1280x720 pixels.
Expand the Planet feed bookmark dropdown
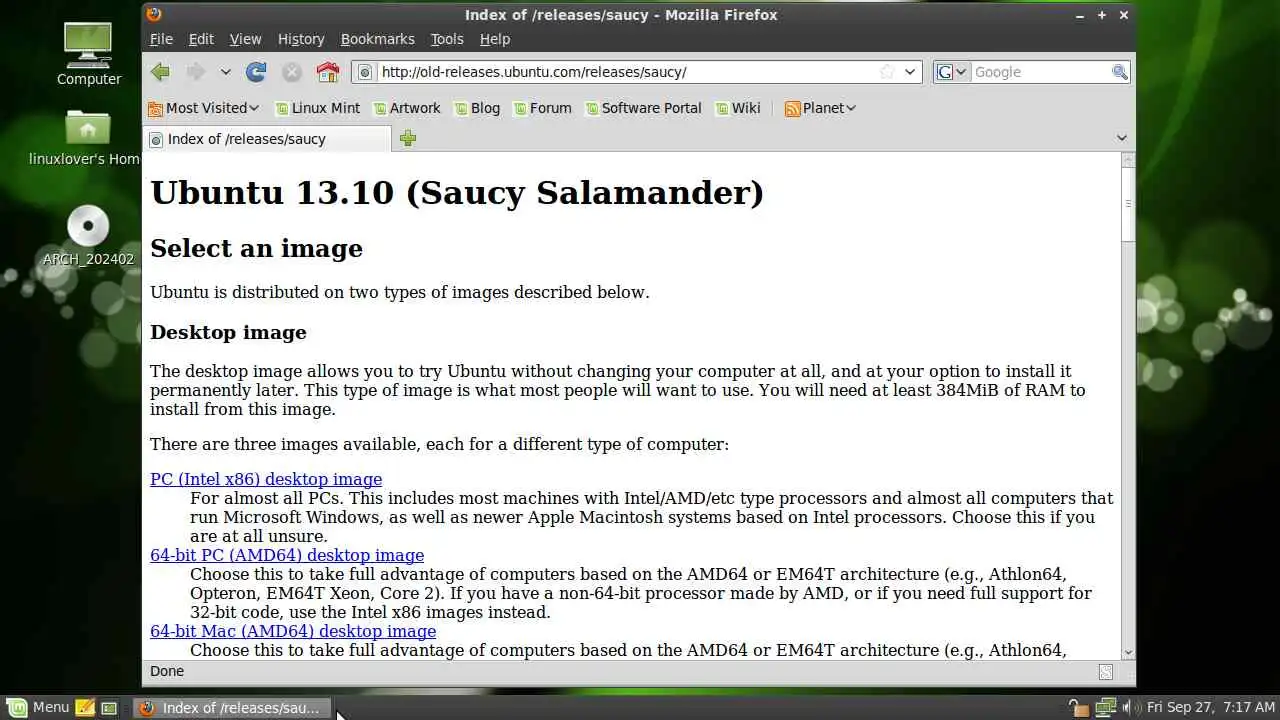[820, 108]
